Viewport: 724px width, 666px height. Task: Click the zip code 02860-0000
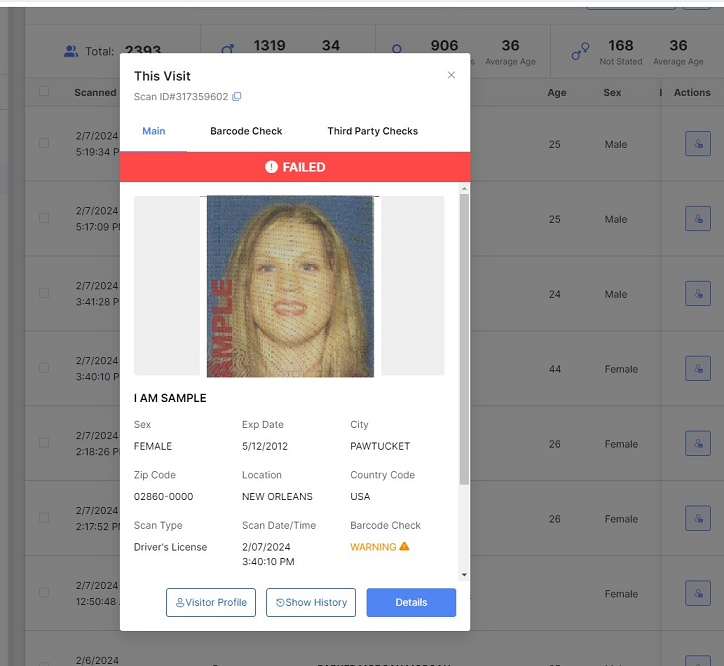(x=163, y=496)
